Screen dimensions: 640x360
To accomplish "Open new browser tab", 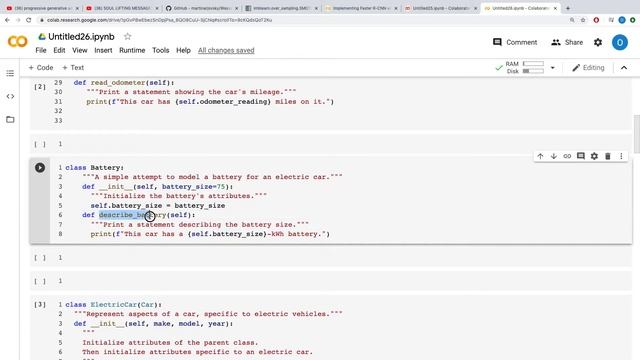I will (x=567, y=8).
